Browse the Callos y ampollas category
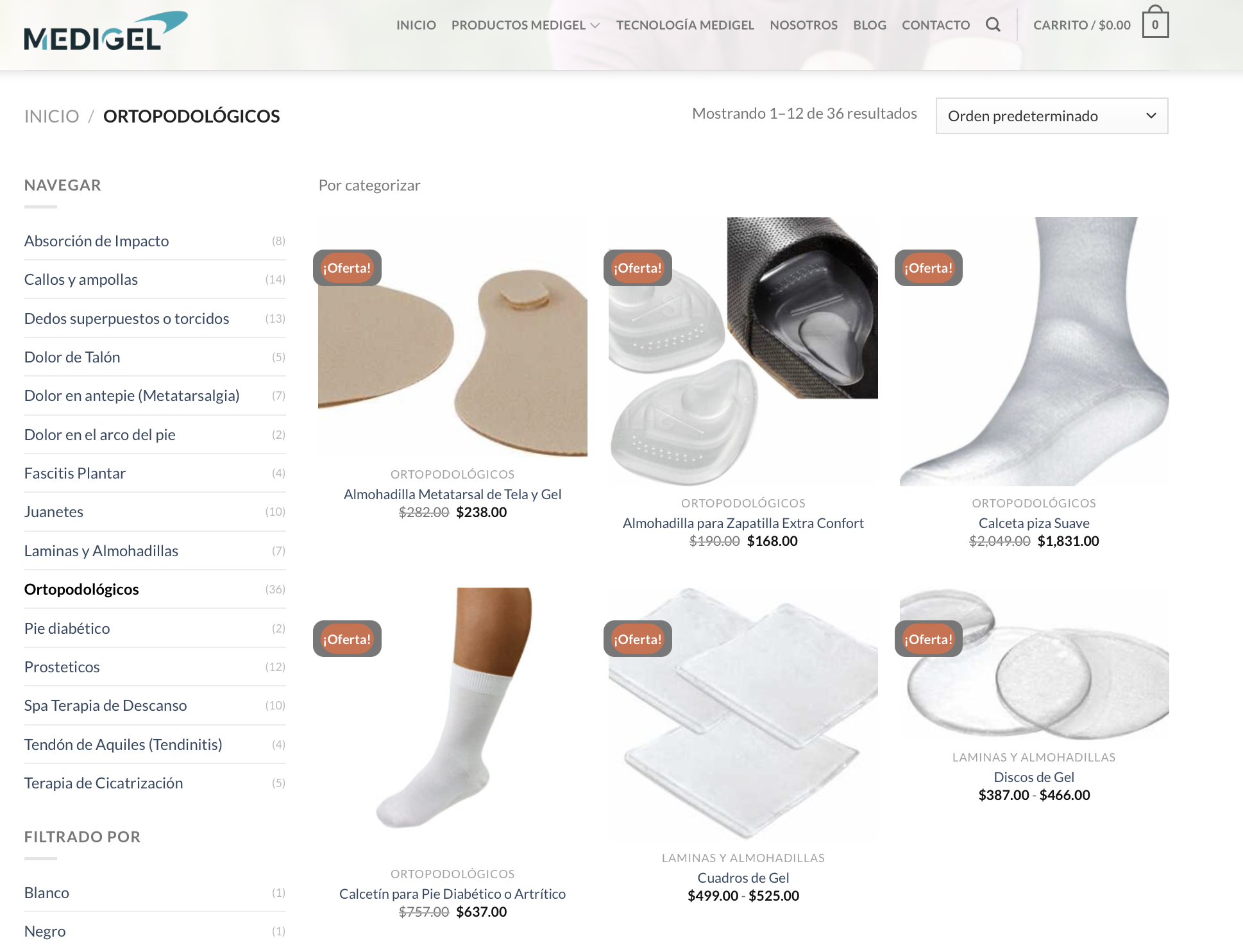The image size is (1243, 952). tap(81, 280)
